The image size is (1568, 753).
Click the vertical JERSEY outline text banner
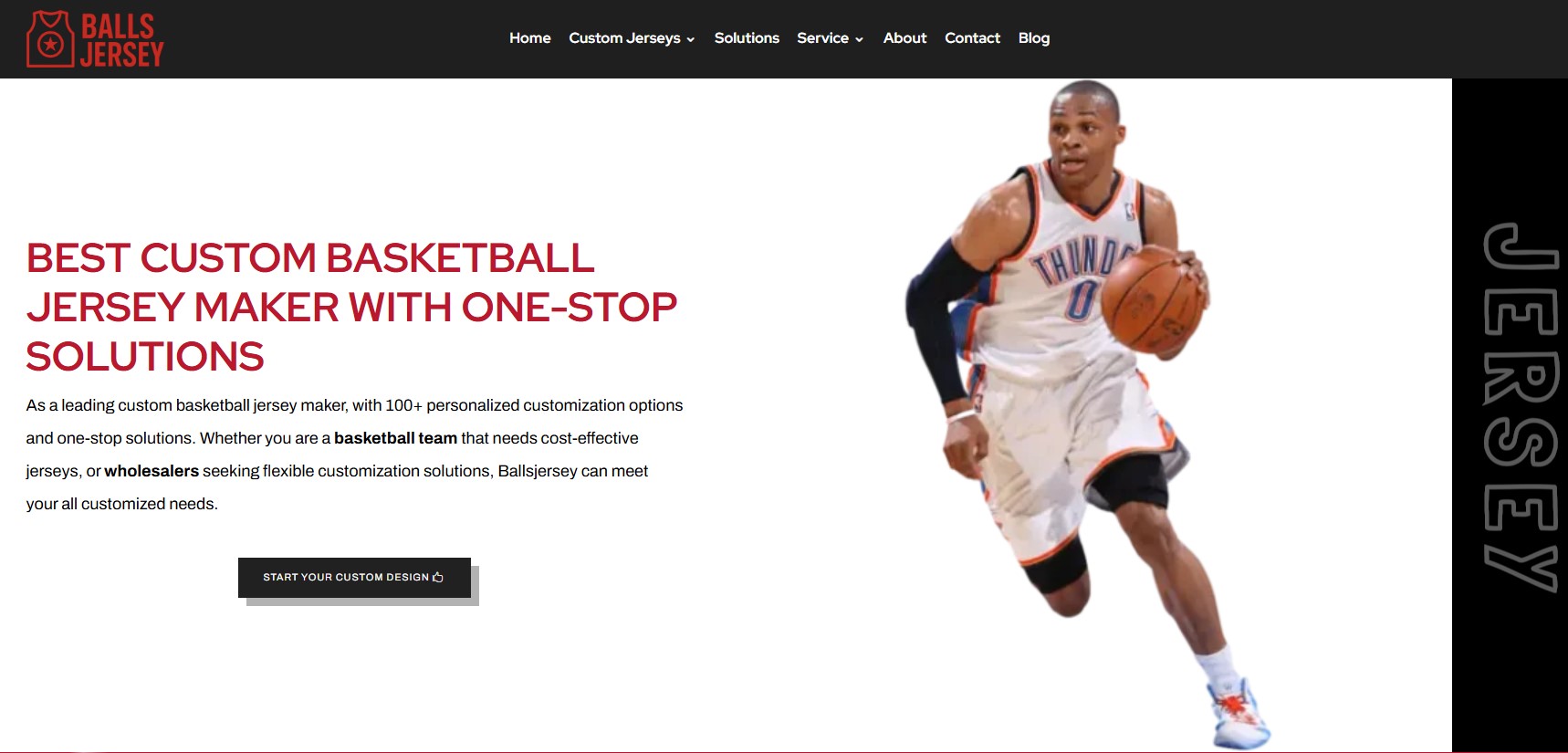tap(1521, 407)
